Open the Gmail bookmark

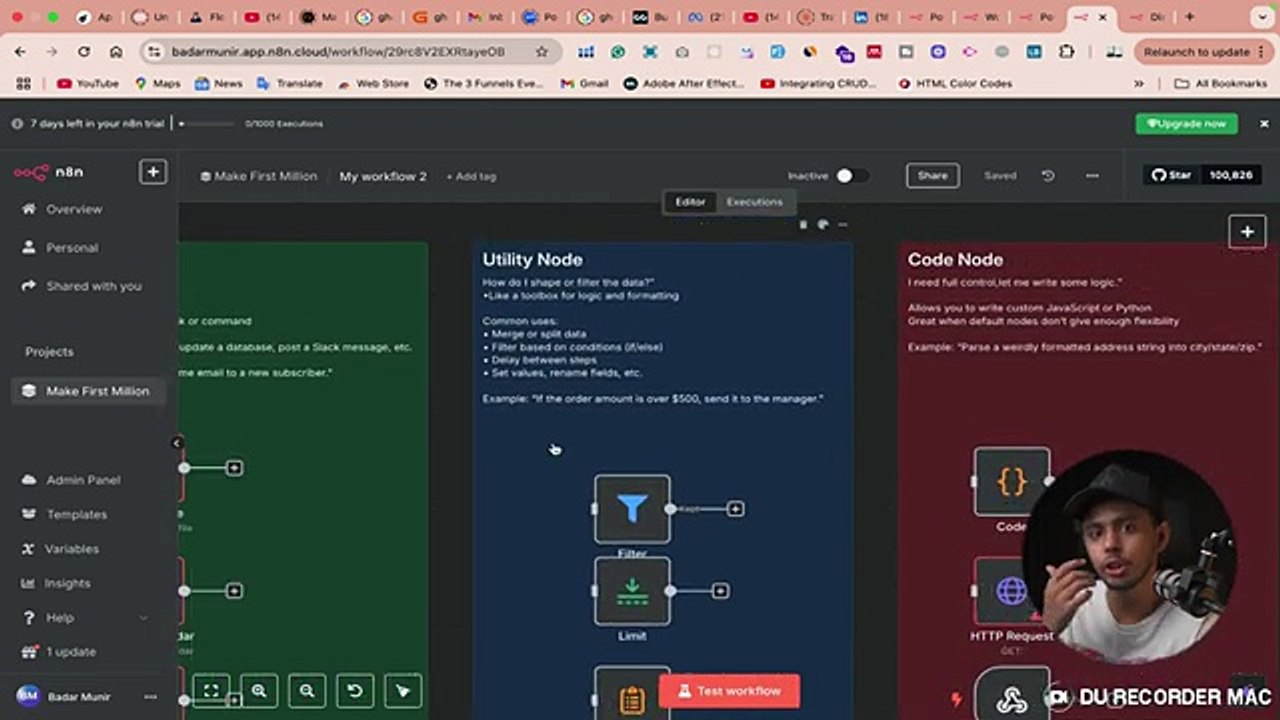click(584, 84)
